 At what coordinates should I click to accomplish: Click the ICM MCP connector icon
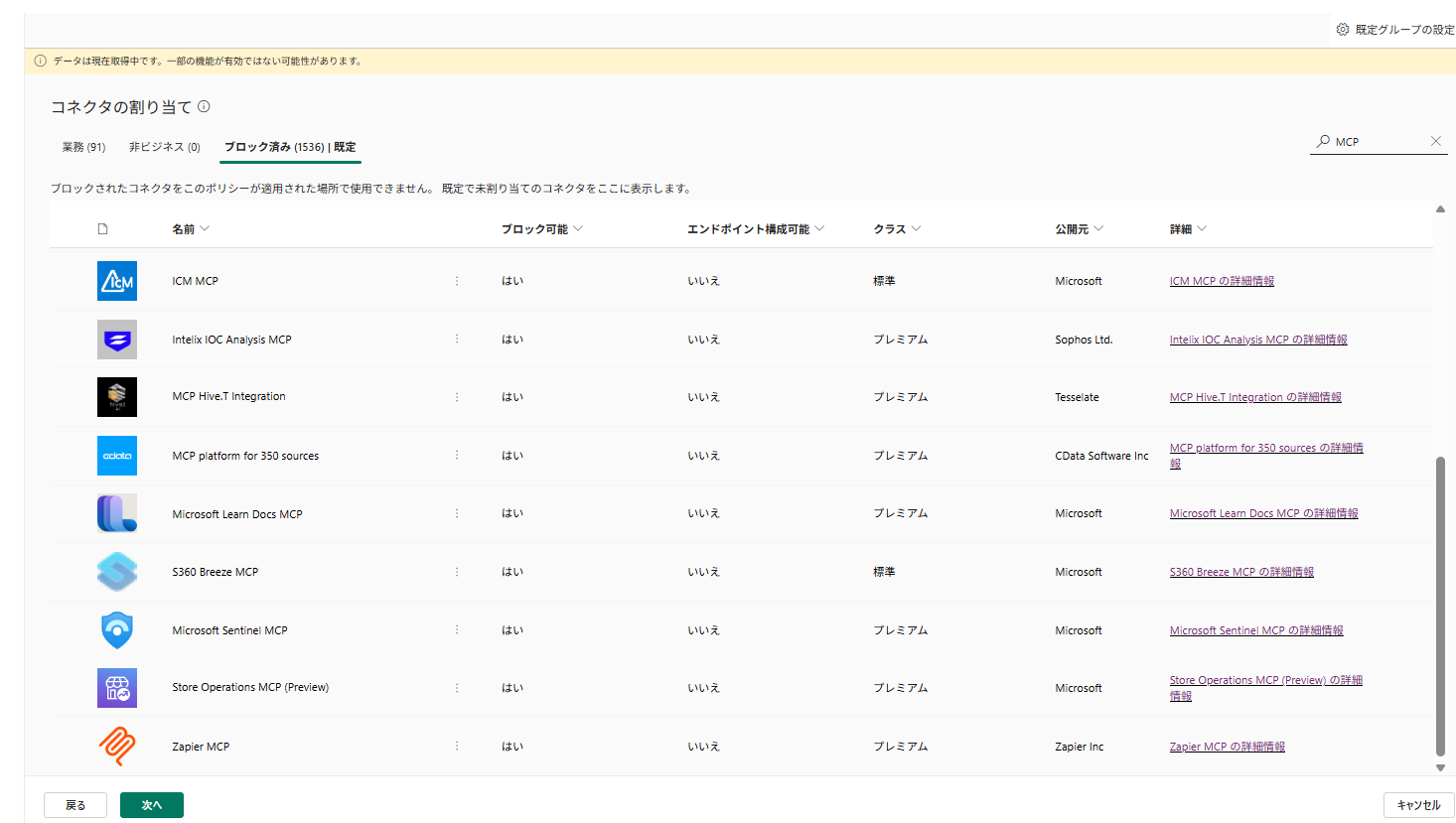pyautogui.click(x=117, y=281)
